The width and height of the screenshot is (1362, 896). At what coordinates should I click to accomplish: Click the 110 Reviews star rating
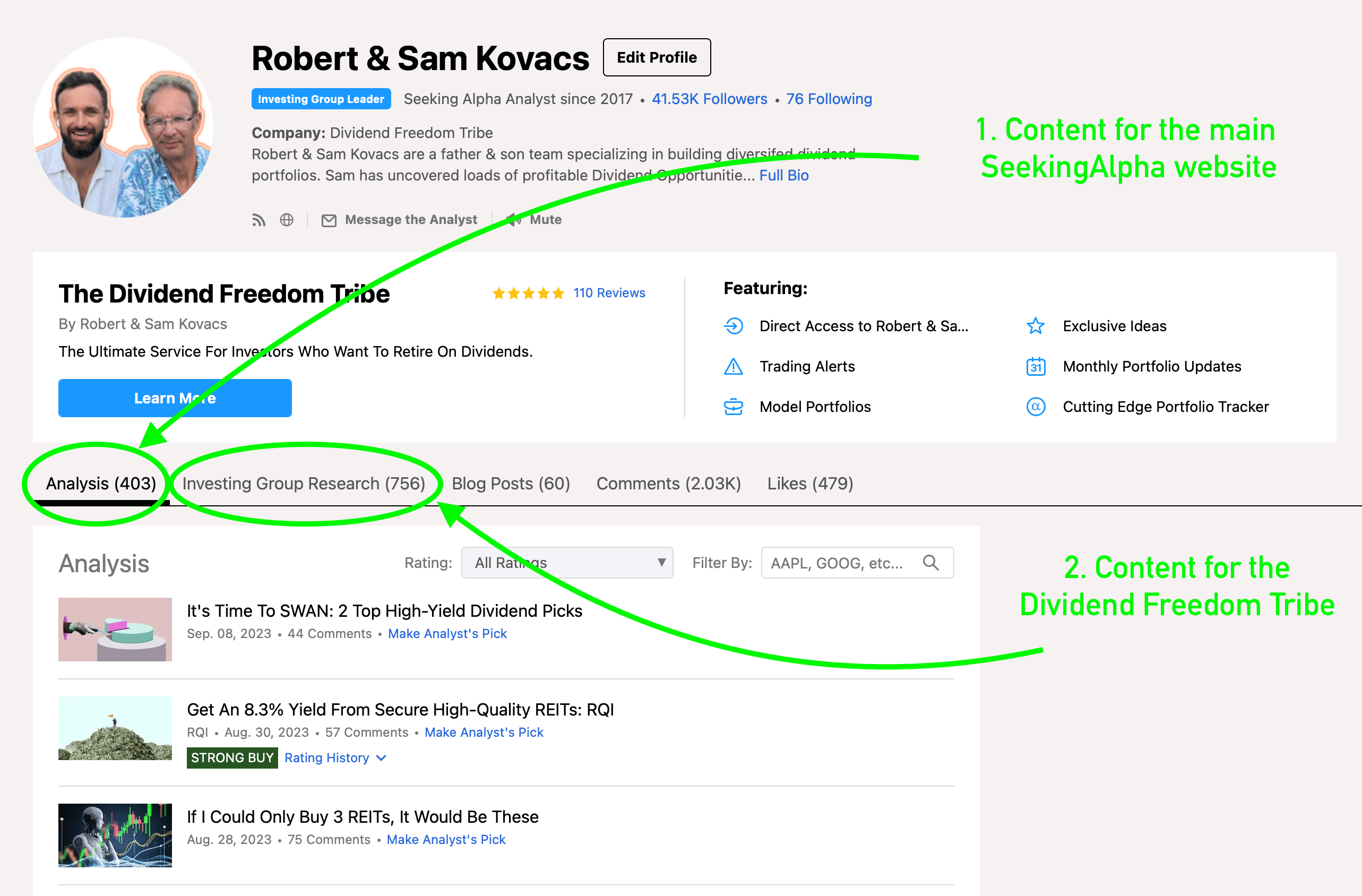tap(609, 292)
